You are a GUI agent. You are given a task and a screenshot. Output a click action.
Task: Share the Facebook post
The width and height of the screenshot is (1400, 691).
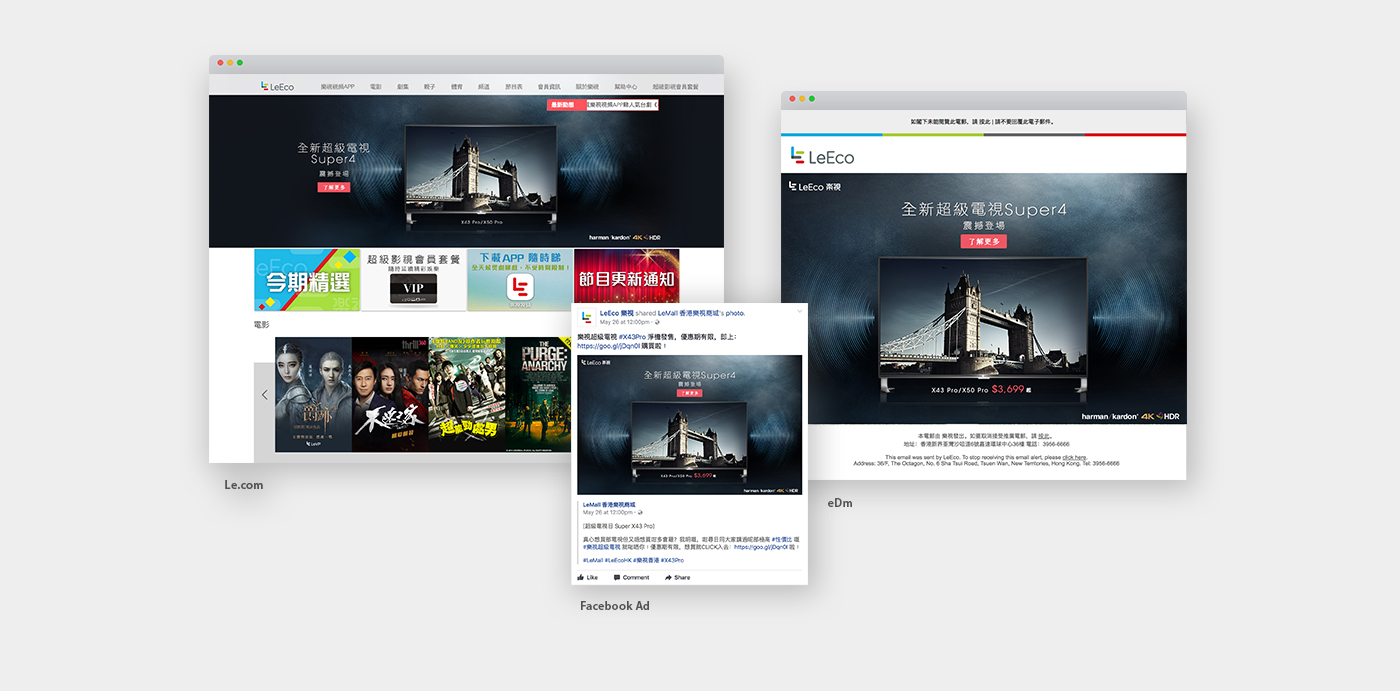(x=677, y=577)
